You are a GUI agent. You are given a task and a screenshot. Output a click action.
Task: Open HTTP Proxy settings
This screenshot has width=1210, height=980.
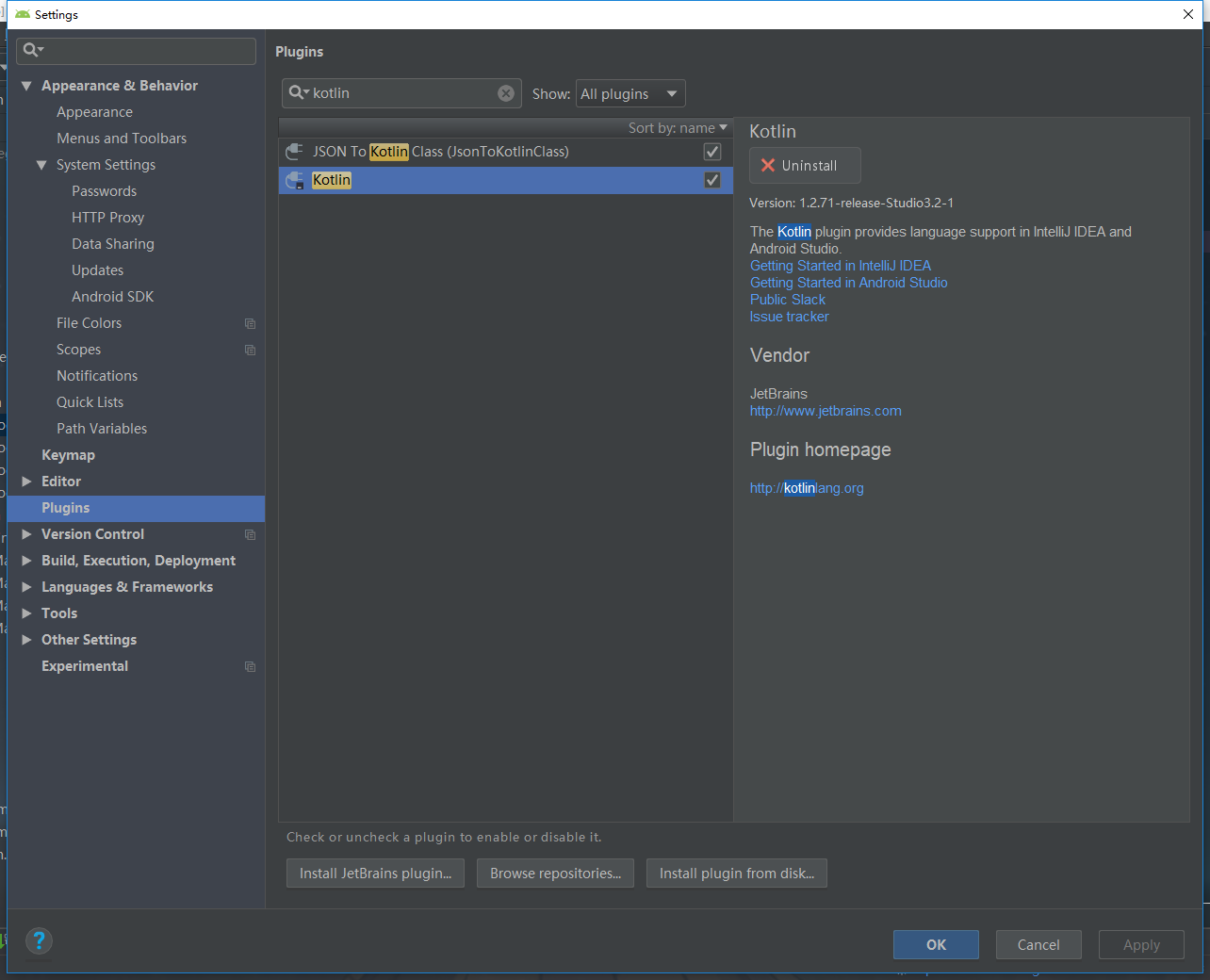click(x=107, y=218)
